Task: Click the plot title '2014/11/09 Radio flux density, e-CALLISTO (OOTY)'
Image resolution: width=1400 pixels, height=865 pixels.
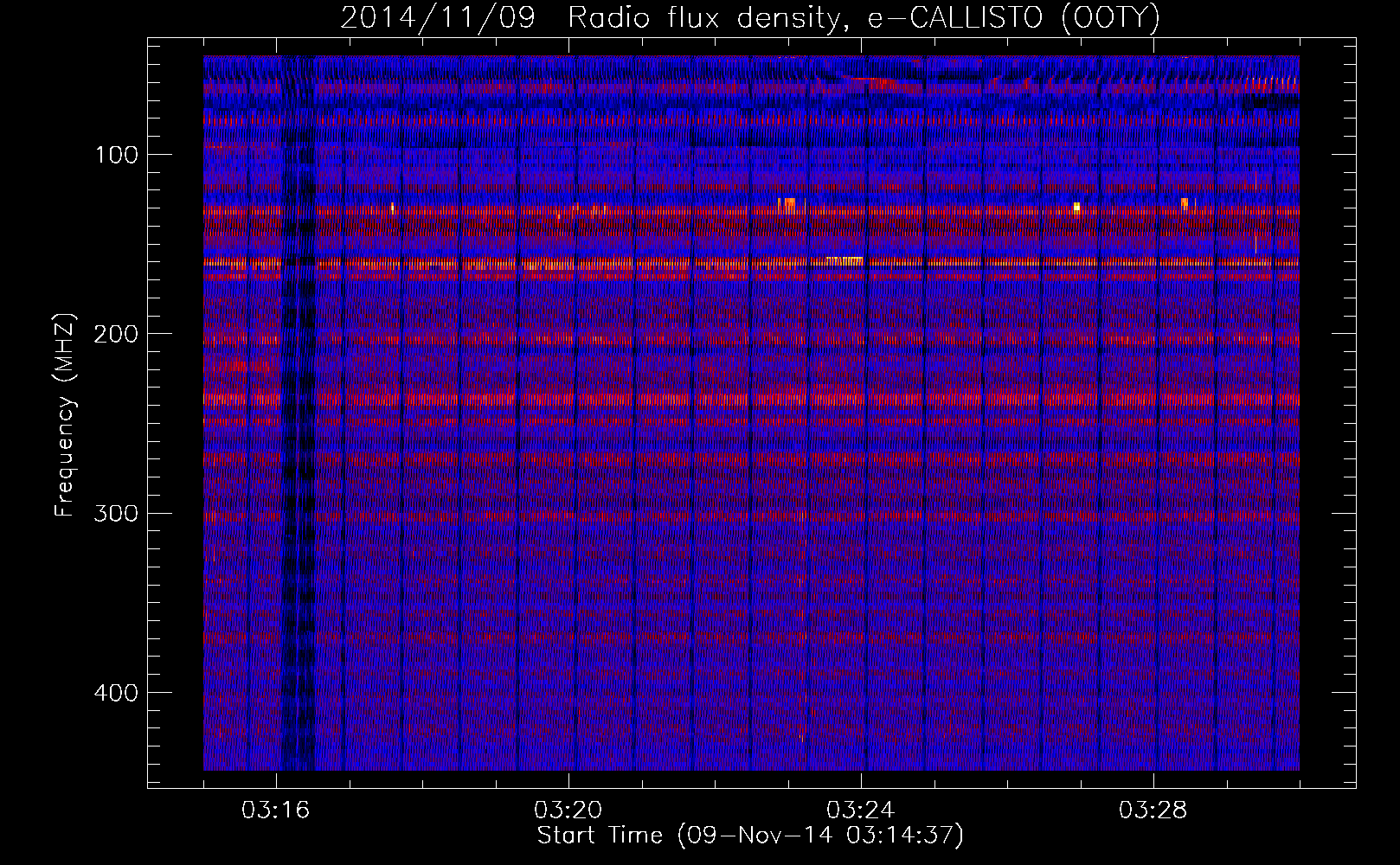Action: [749, 17]
